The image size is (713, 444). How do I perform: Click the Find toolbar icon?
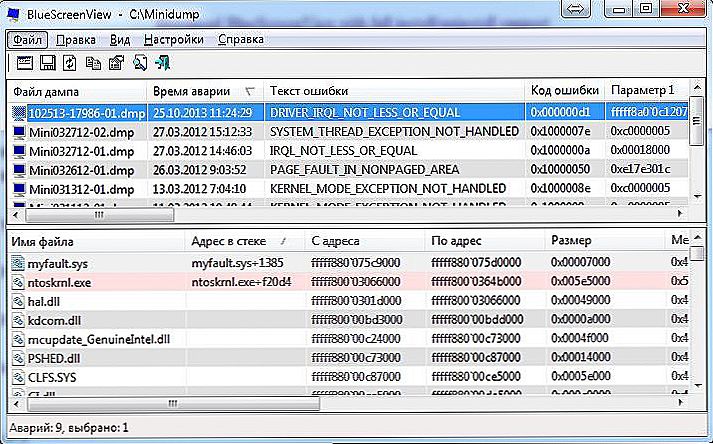(x=140, y=63)
